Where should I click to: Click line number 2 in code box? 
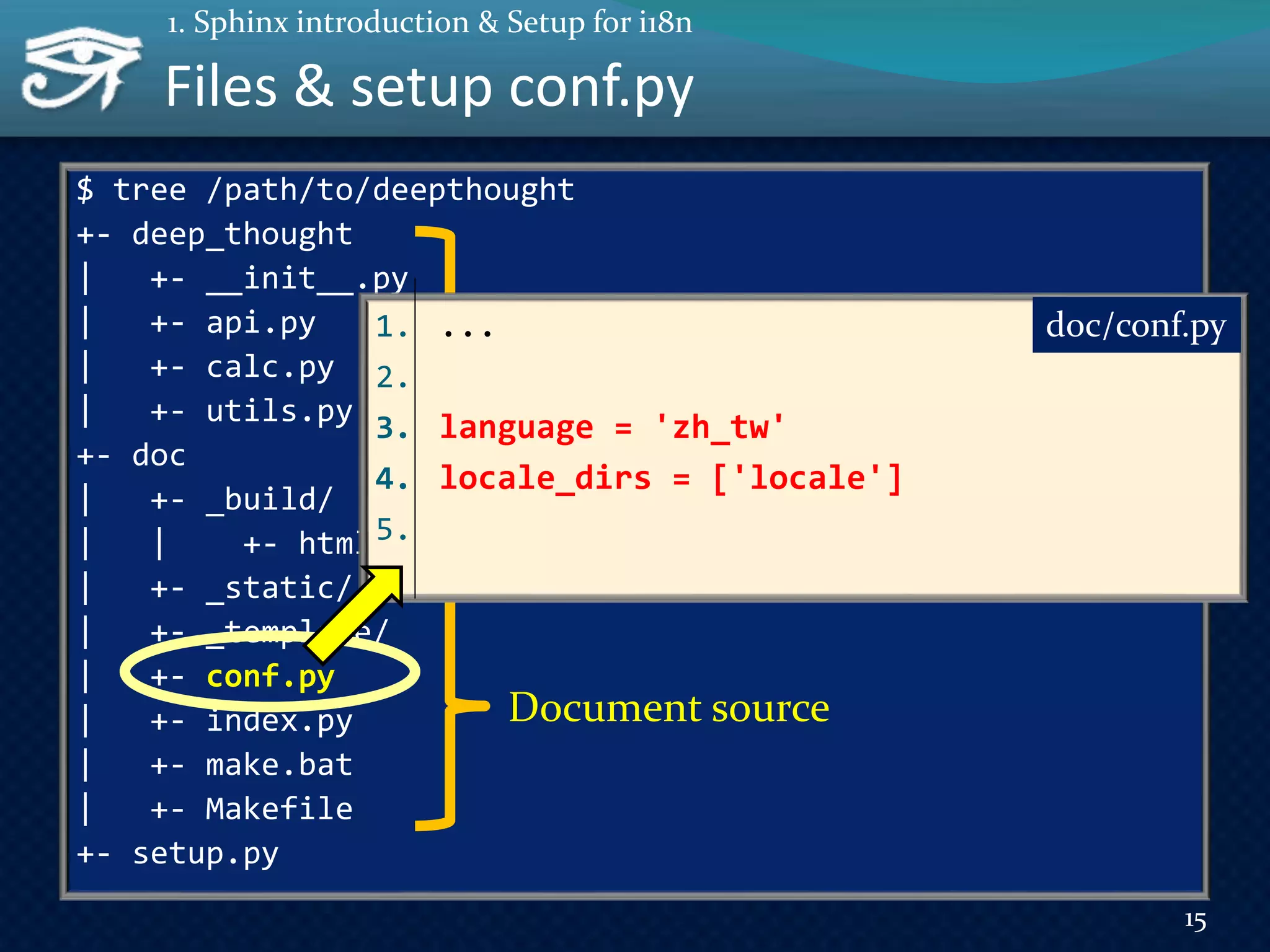pyautogui.click(x=392, y=377)
